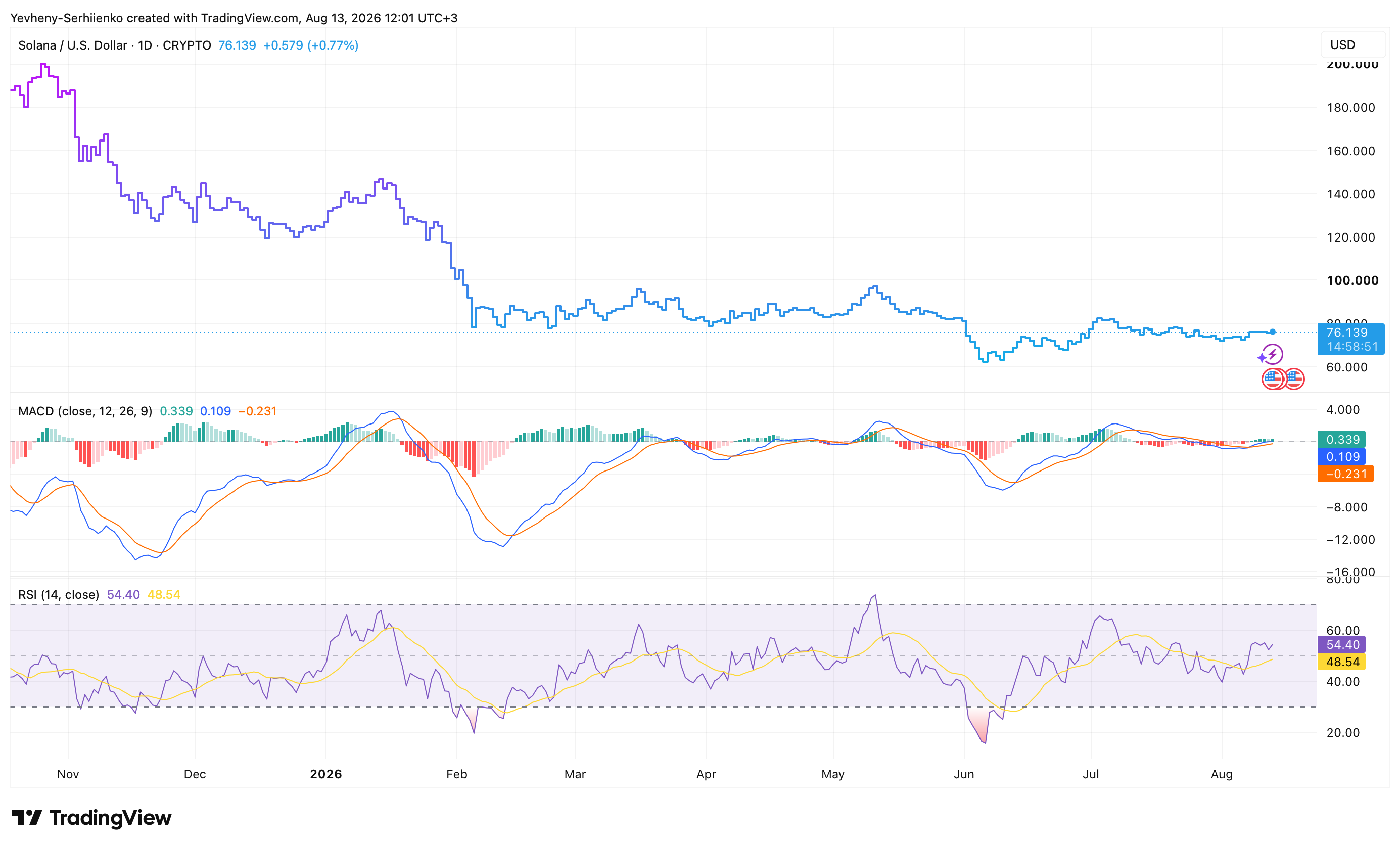Screen dimensions: 1400x848
Task: Click the 40.00 label on the RSI axis
Action: (1342, 682)
